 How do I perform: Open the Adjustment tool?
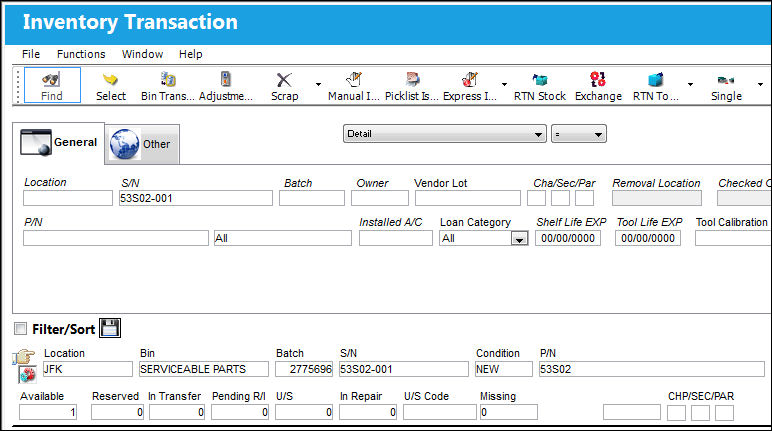click(x=225, y=86)
